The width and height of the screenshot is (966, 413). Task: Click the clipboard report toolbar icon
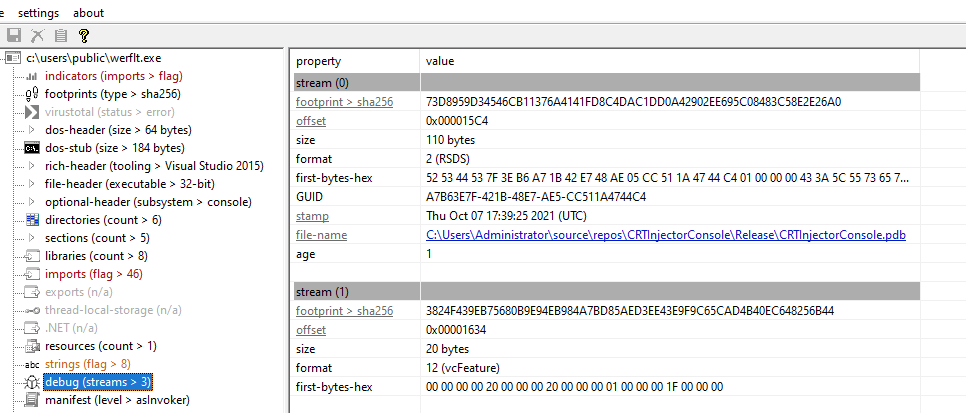click(60, 36)
